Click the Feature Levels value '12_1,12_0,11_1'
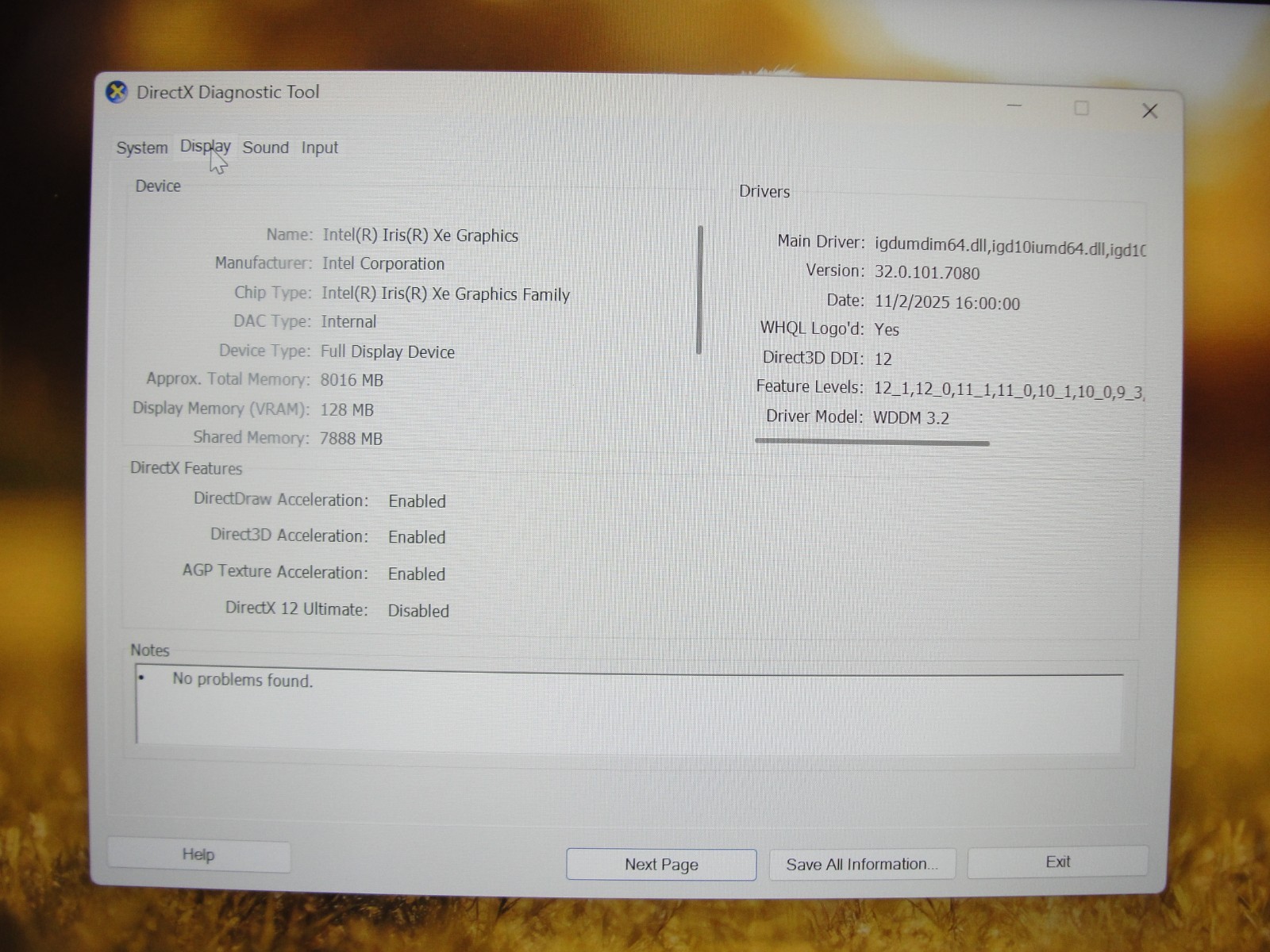 932,389
